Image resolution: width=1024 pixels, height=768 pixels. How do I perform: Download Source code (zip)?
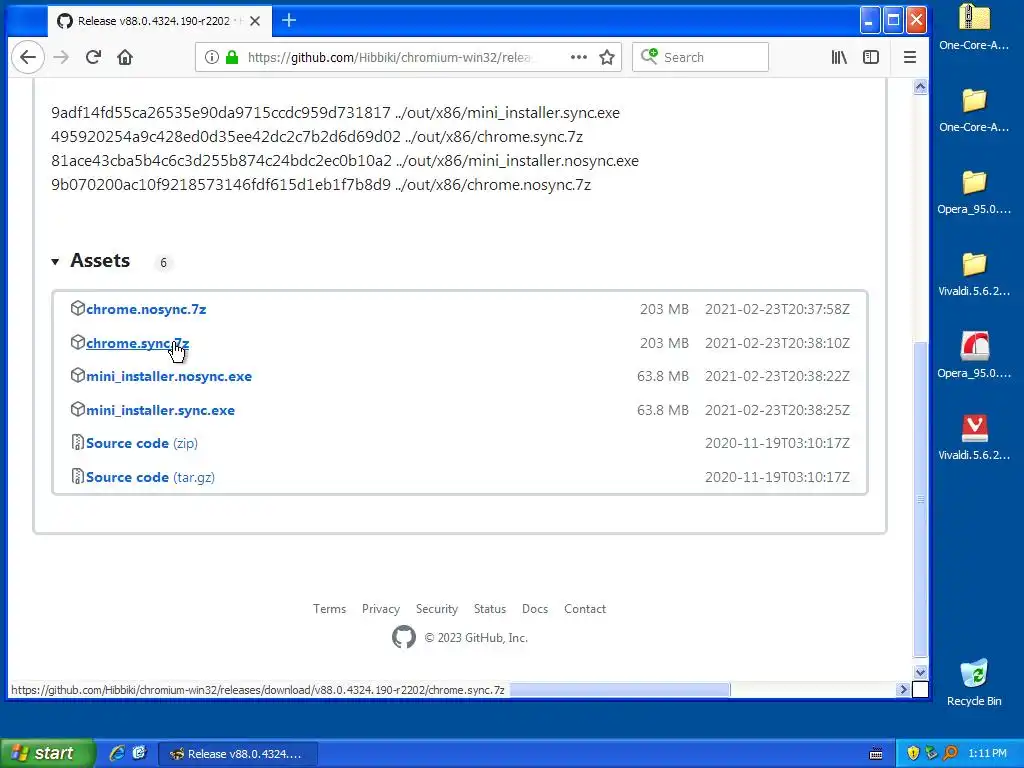pyautogui.click(x=142, y=443)
